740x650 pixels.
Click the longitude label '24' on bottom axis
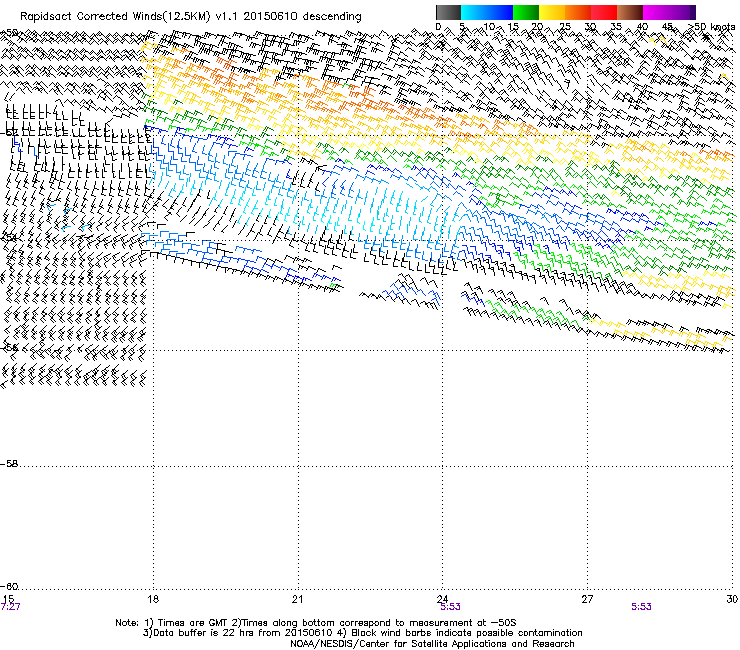tap(442, 599)
